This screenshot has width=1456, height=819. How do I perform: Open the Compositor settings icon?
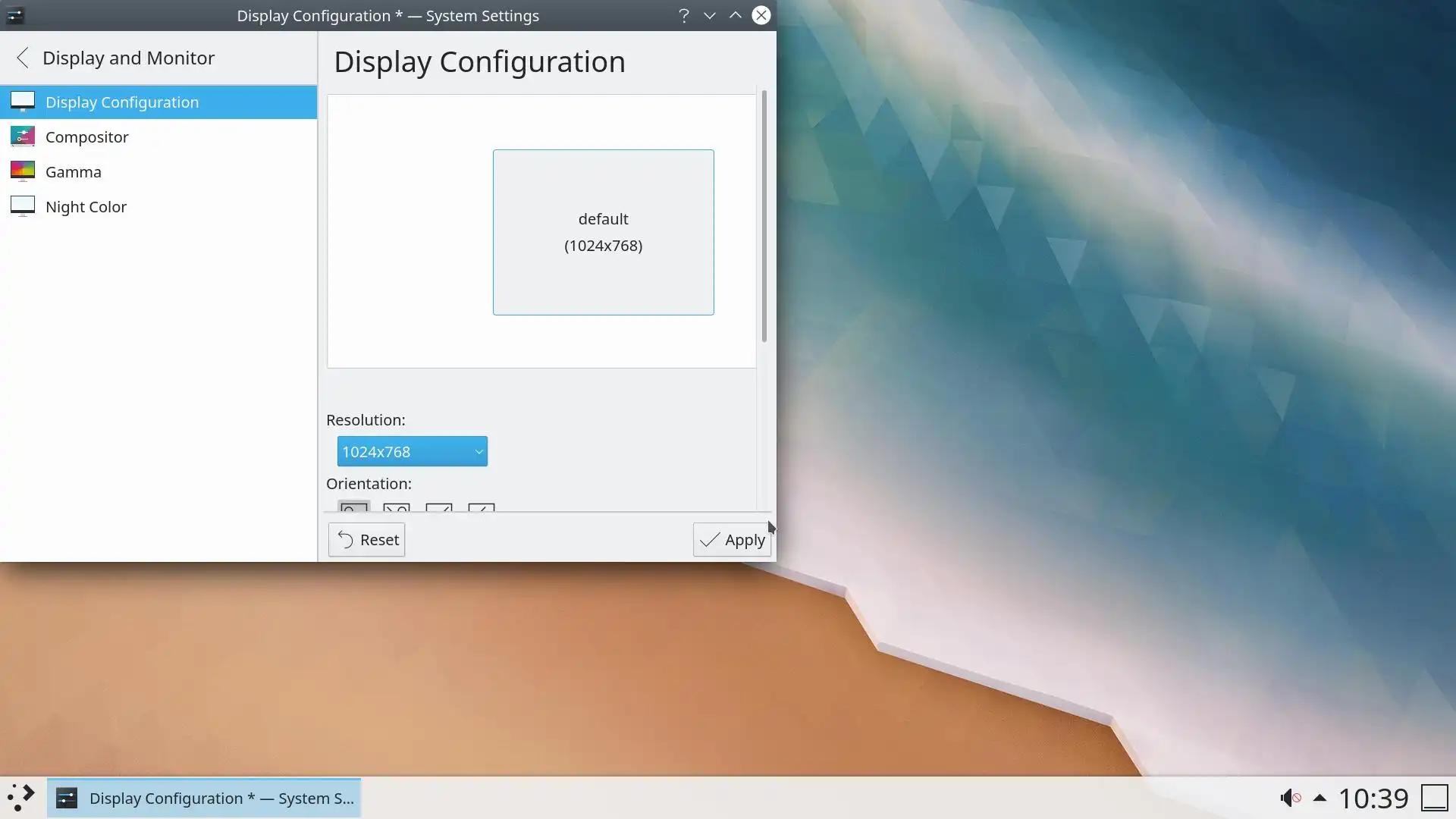coord(23,136)
